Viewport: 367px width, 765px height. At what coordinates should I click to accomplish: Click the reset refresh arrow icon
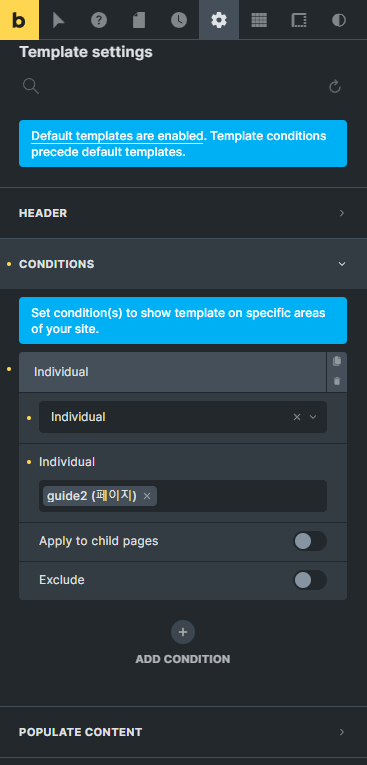[x=335, y=87]
